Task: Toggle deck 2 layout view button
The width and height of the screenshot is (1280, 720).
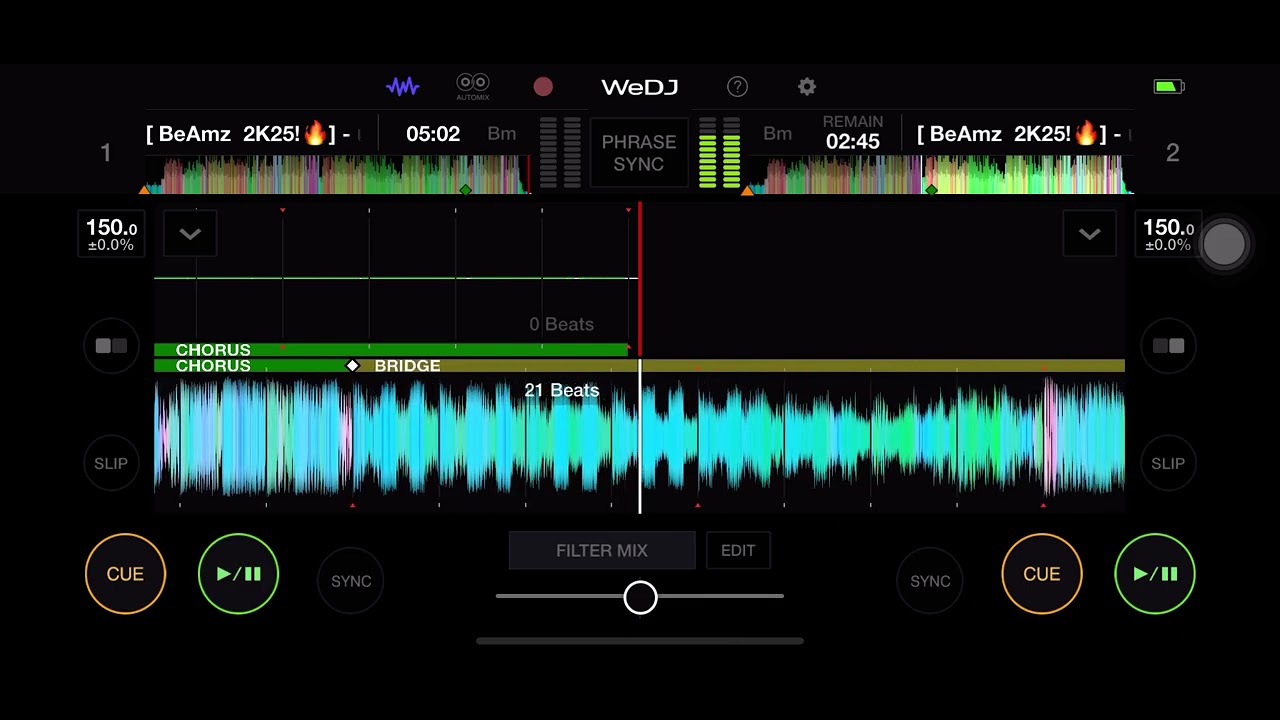Action: (1168, 346)
